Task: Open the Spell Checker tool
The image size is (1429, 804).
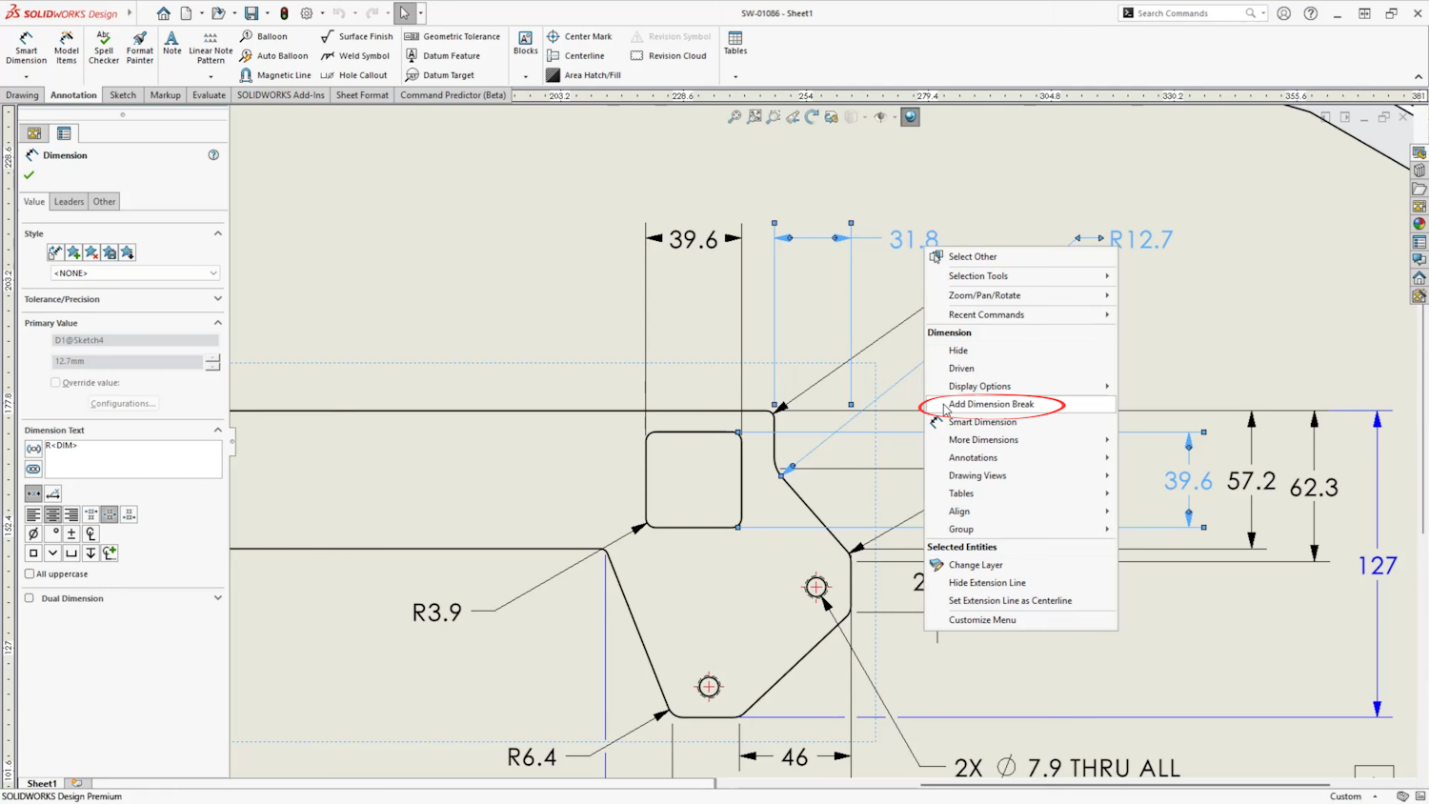Action: 103,47
